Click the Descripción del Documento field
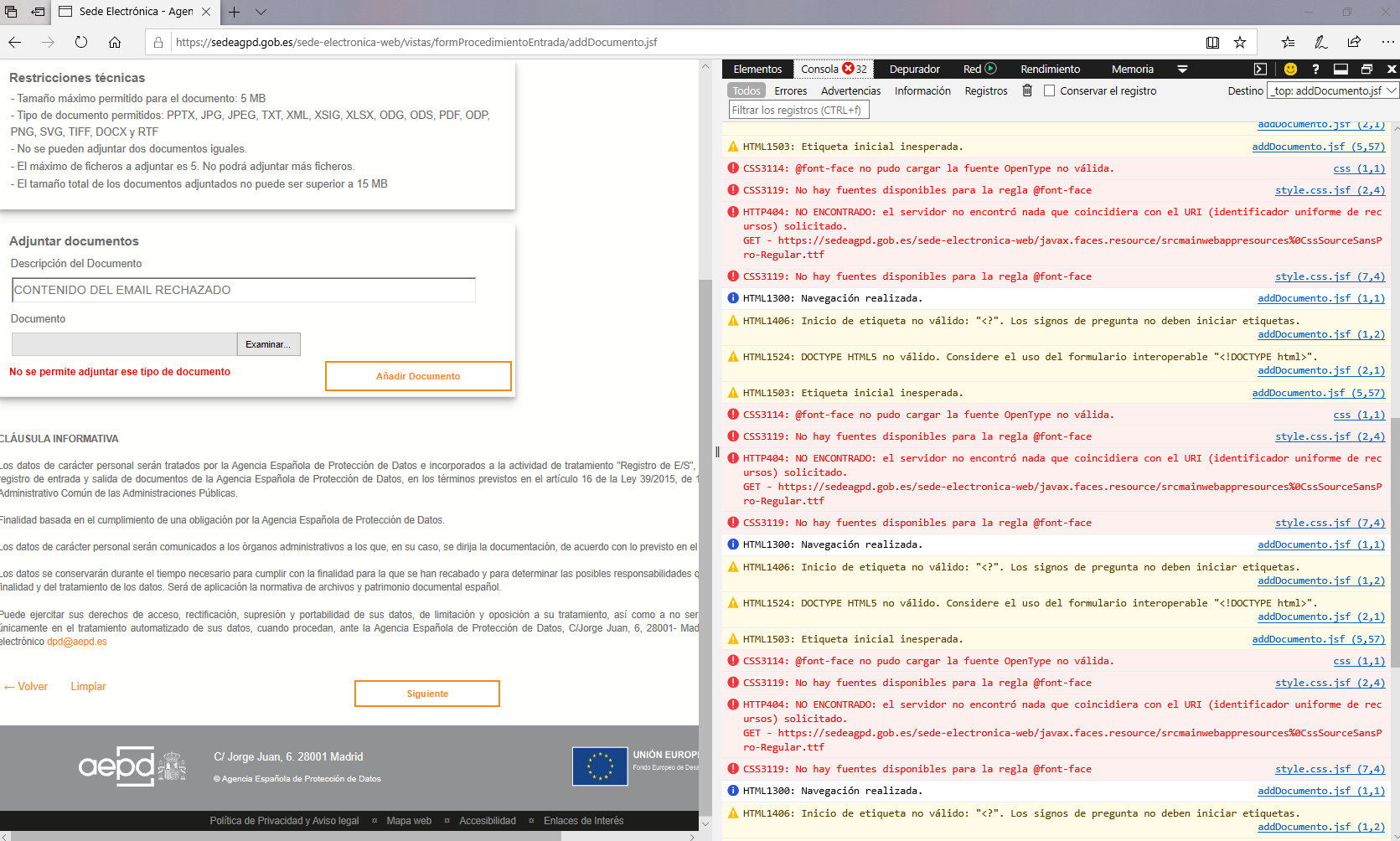The width and height of the screenshot is (1400, 841). coord(244,290)
